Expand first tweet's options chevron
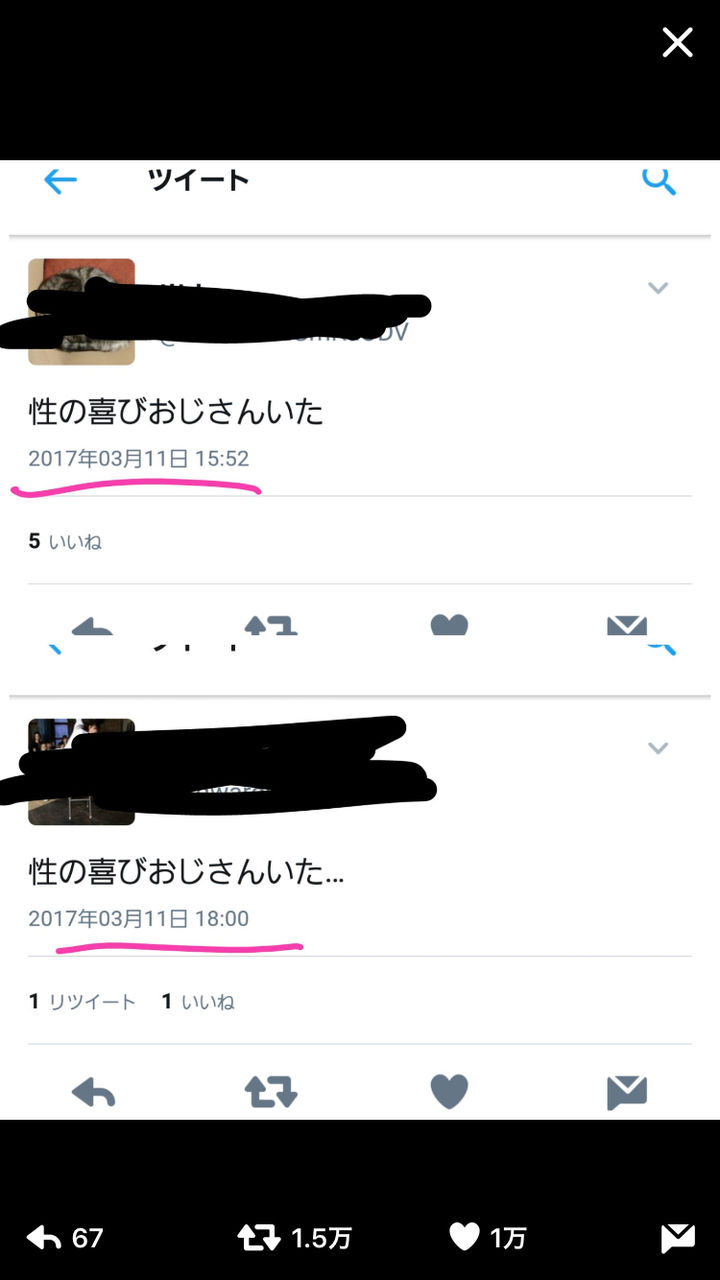Screen dimensions: 720x1280 pyautogui.click(x=657, y=288)
